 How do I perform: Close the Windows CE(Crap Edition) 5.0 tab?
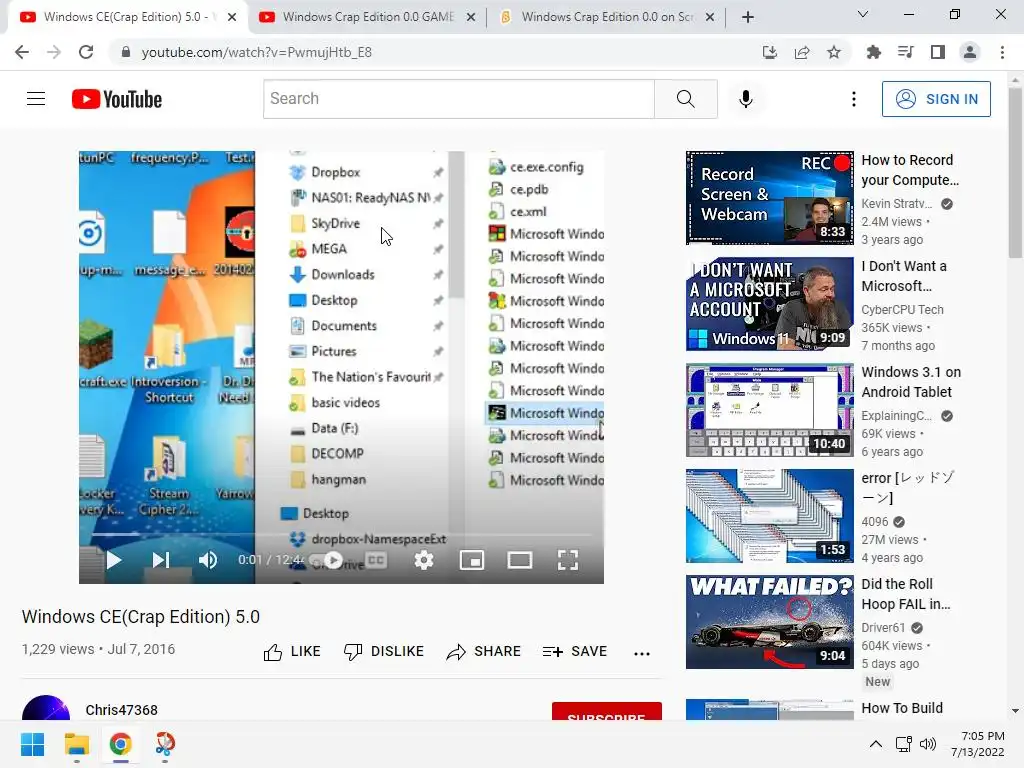pos(232,18)
